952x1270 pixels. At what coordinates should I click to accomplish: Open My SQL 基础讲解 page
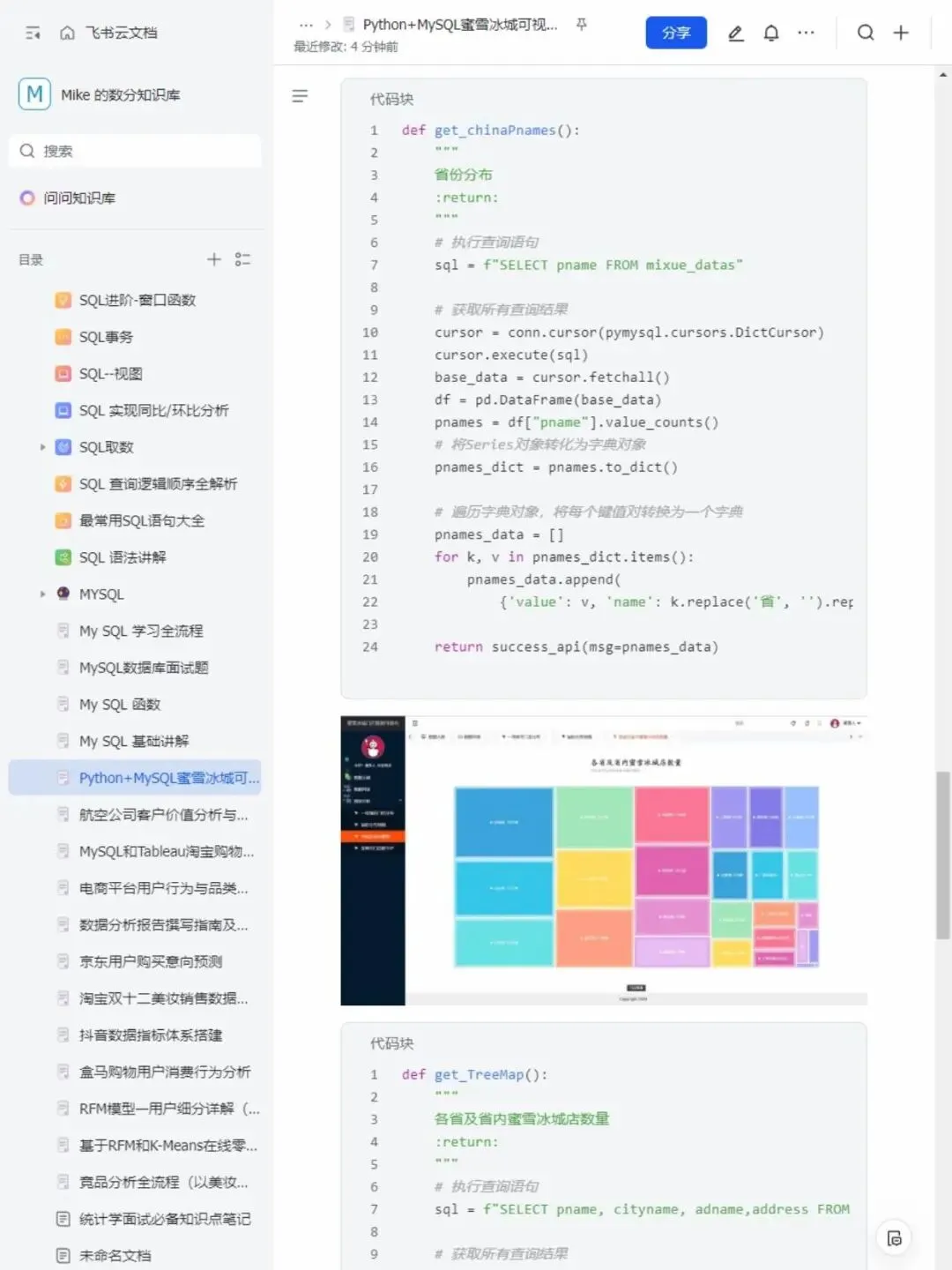pyautogui.click(x=134, y=741)
